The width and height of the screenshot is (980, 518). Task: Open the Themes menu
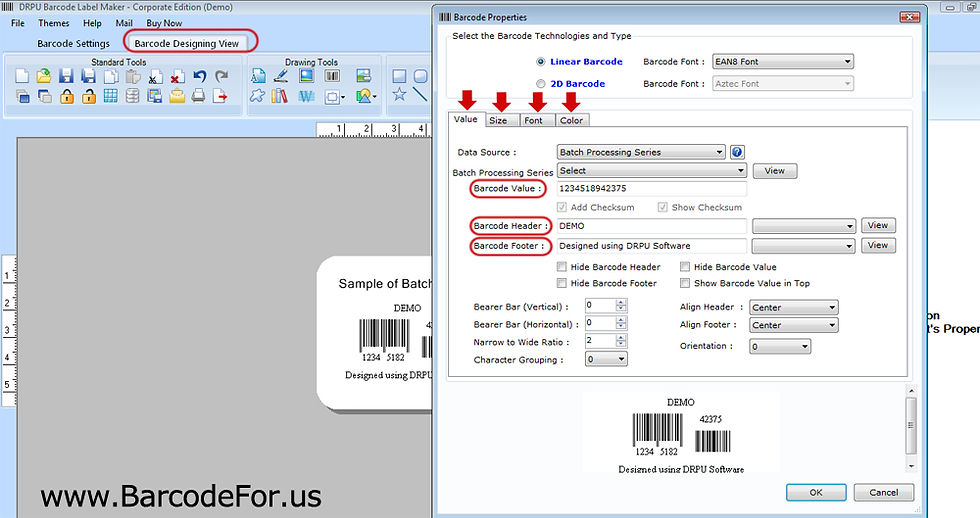coord(54,23)
